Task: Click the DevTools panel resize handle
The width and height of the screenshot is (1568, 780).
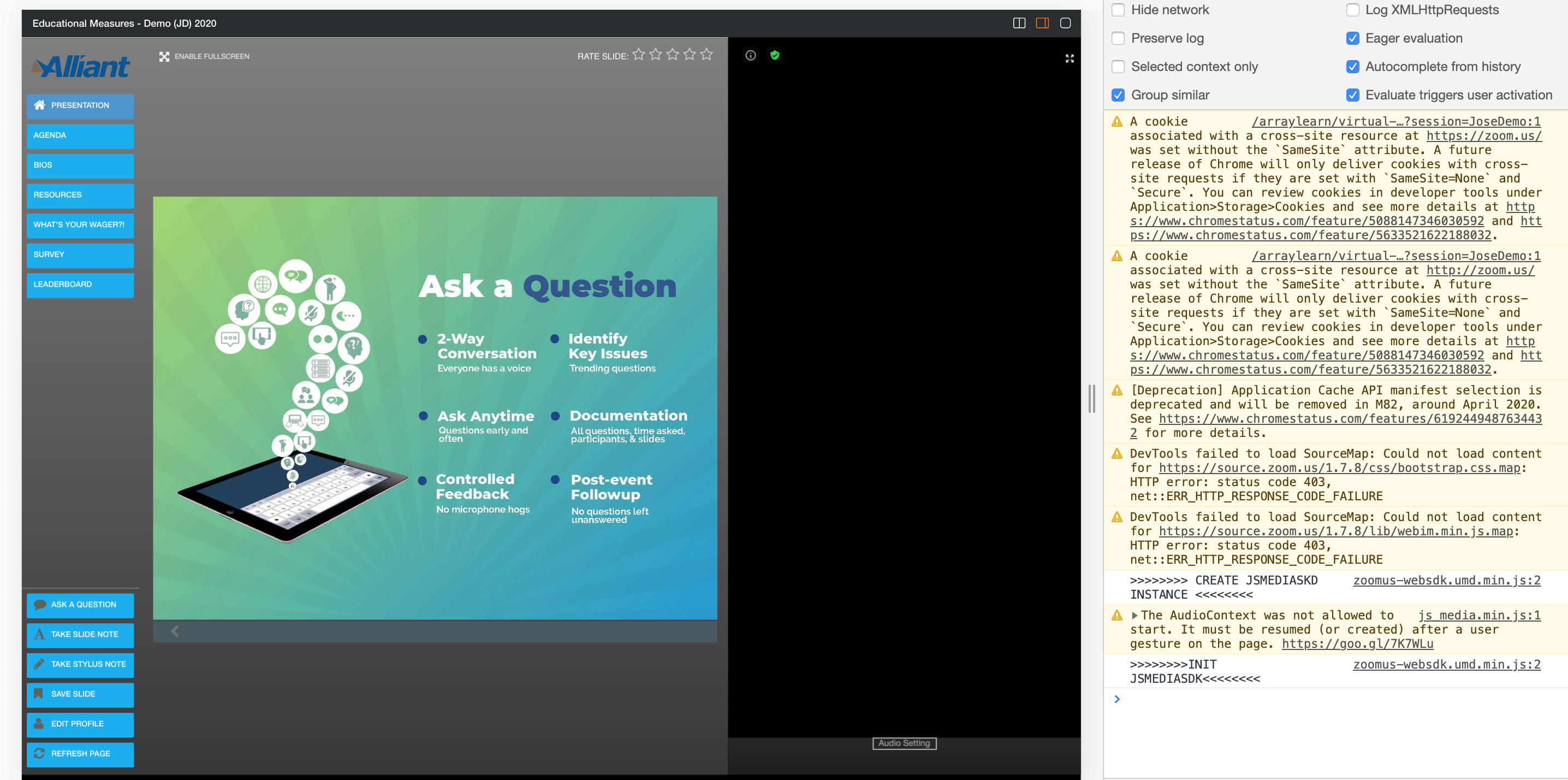Action: click(1091, 399)
